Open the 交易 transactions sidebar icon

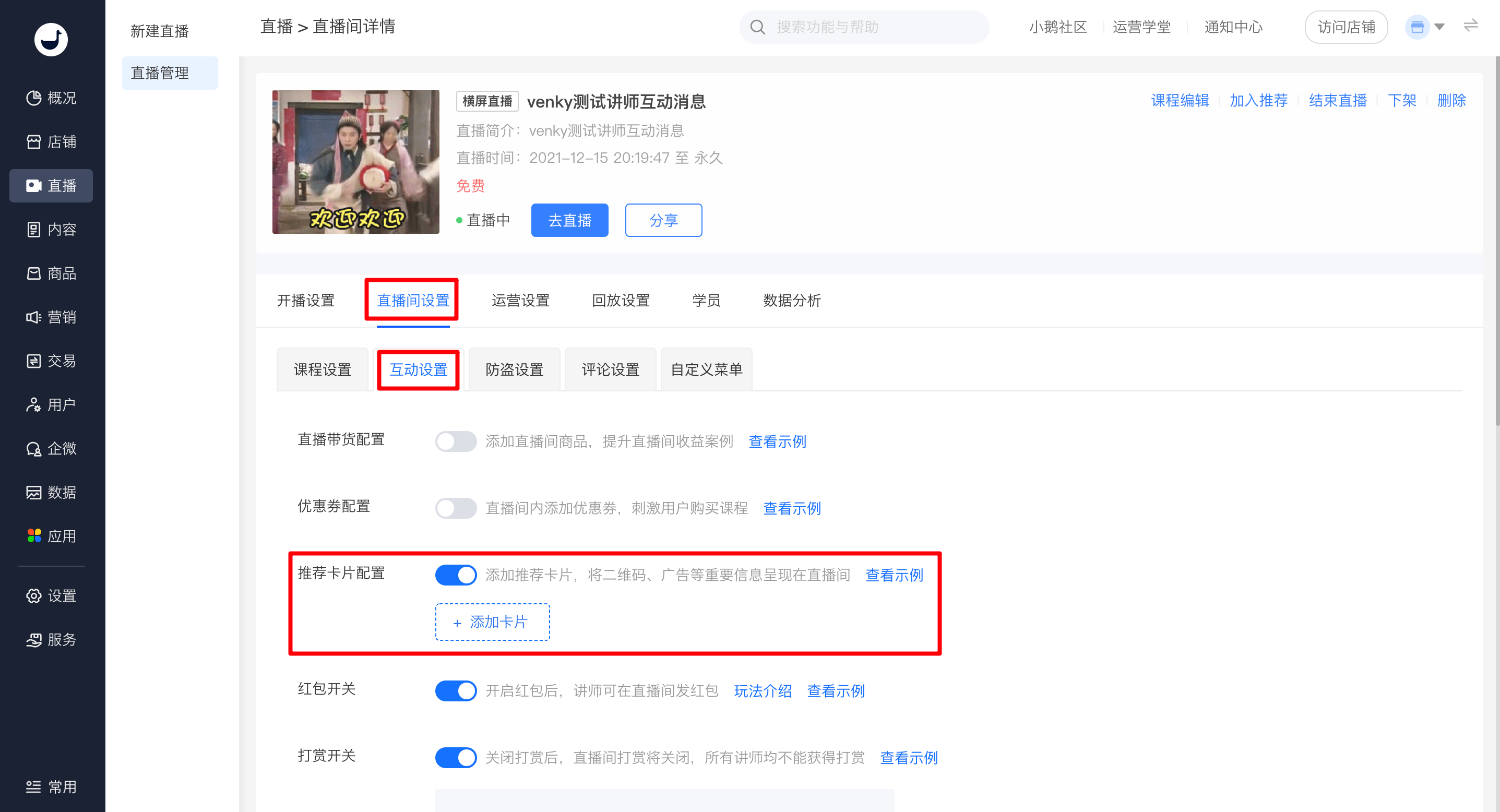point(34,361)
